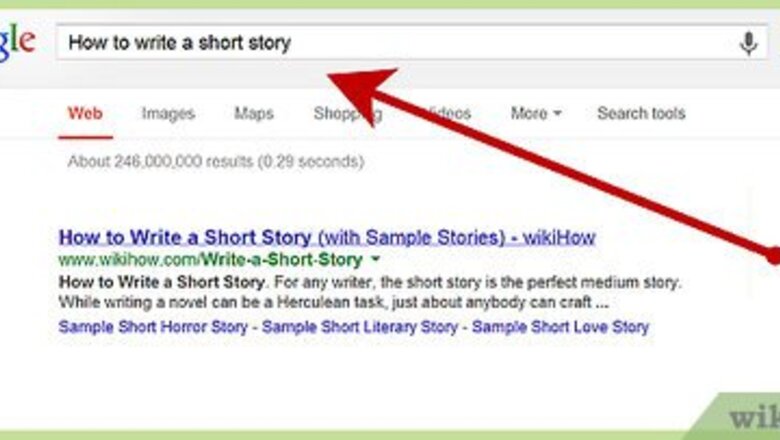Image resolution: width=780 pixels, height=440 pixels.
Task: Click the partial Google logo
Action: (x=17, y=43)
